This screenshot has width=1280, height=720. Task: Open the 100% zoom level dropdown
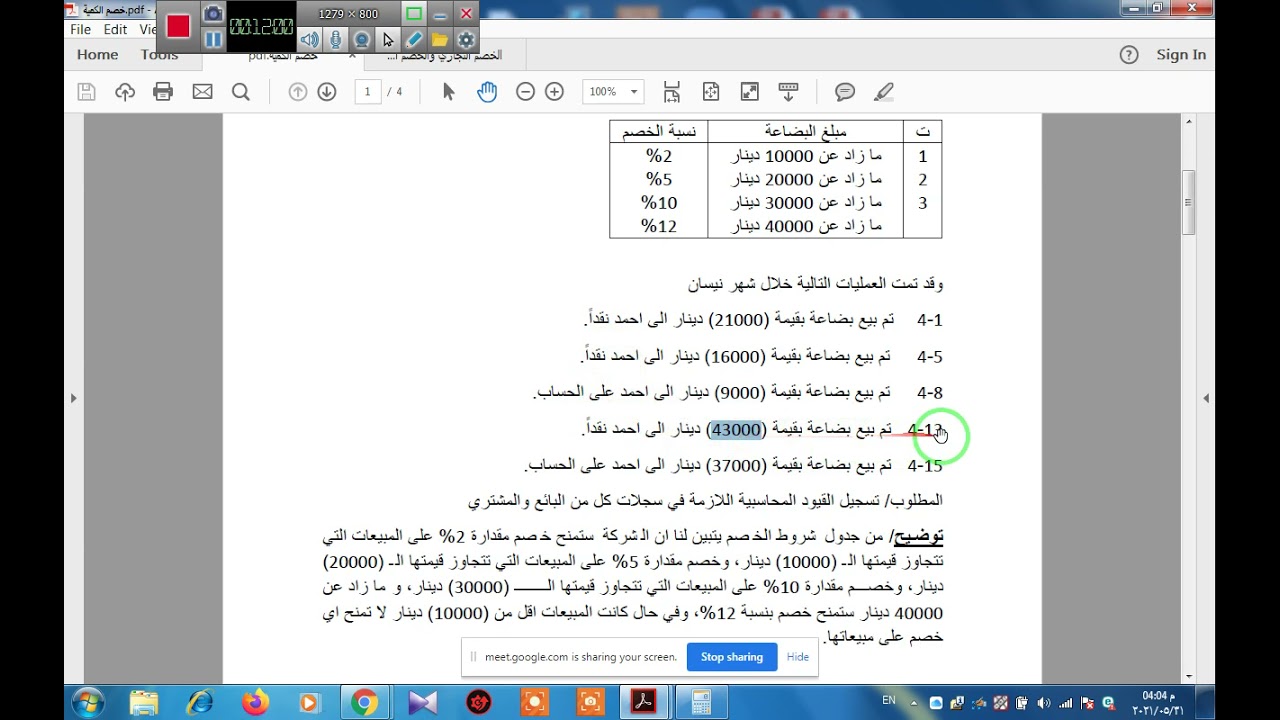click(613, 92)
